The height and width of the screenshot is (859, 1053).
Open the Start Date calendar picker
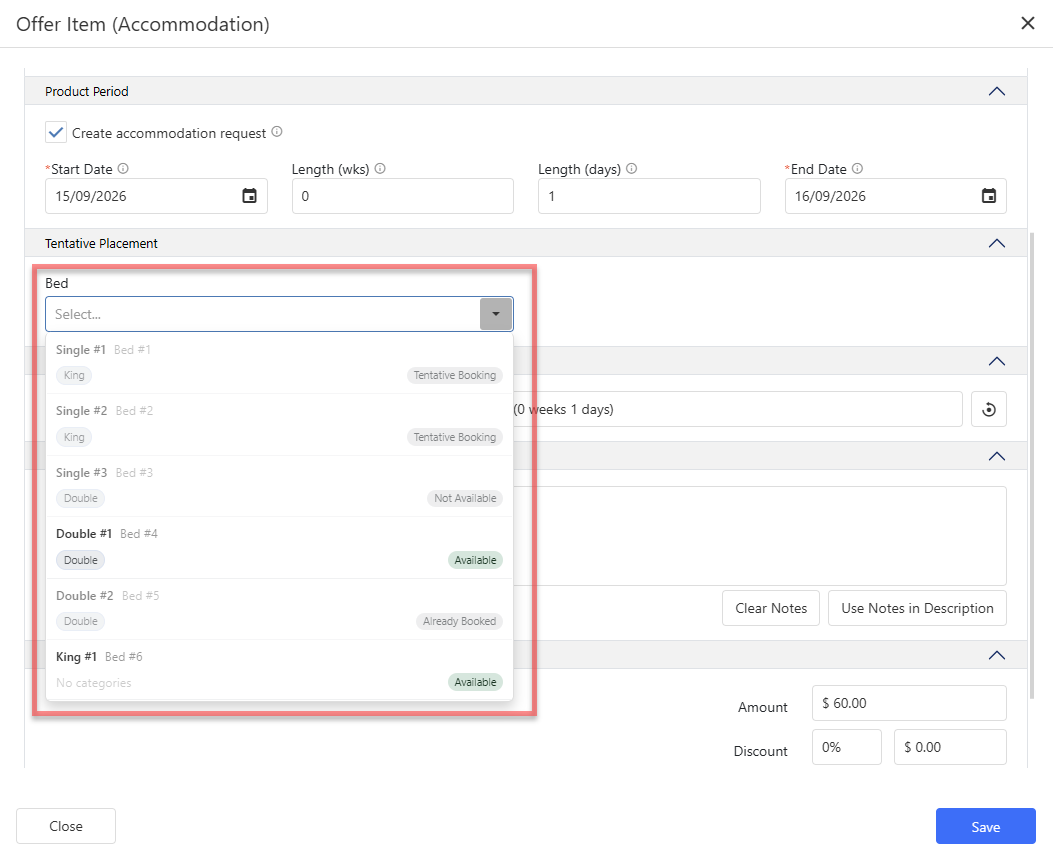click(249, 196)
